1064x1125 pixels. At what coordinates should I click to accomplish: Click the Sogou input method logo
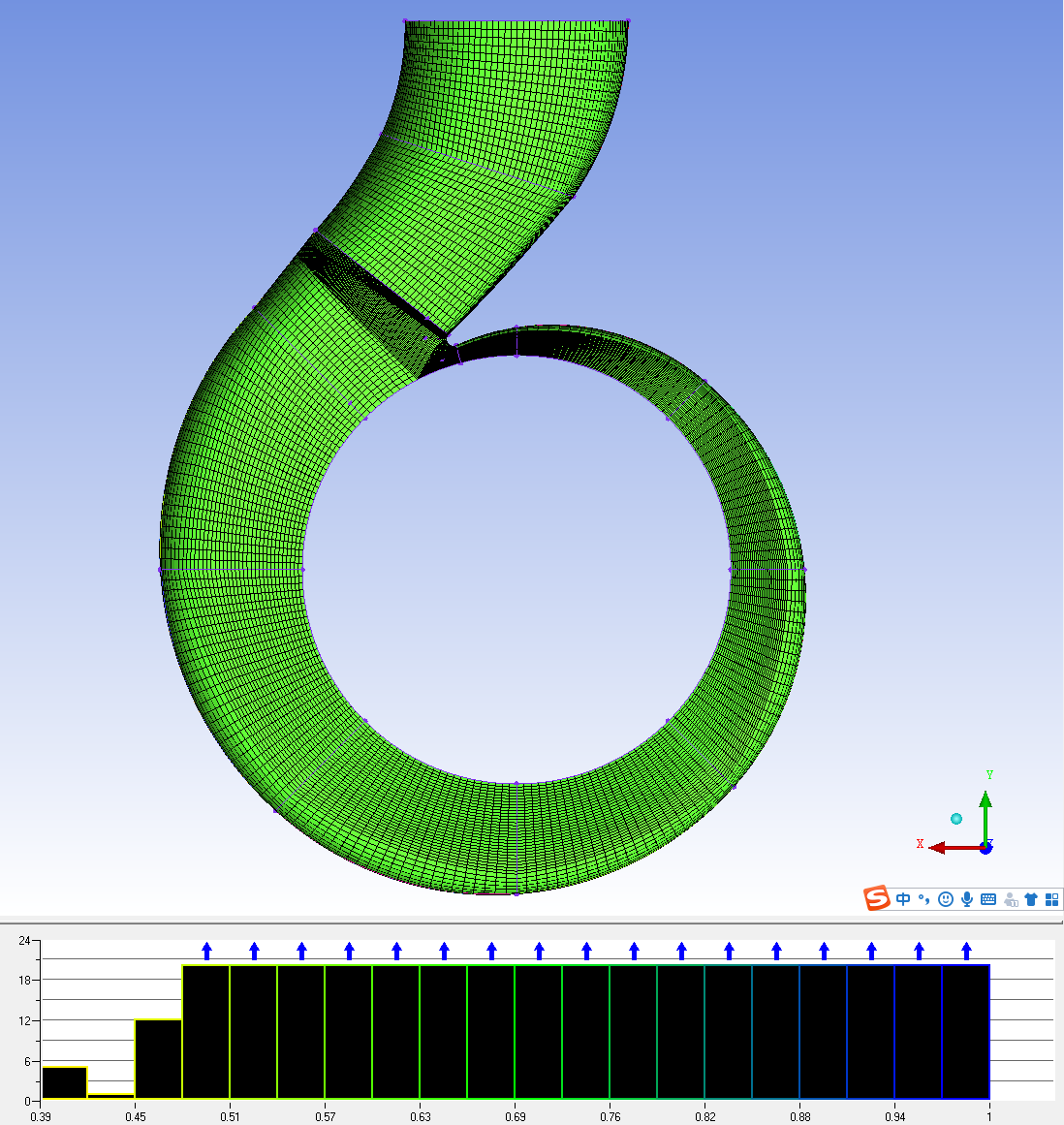[x=877, y=898]
